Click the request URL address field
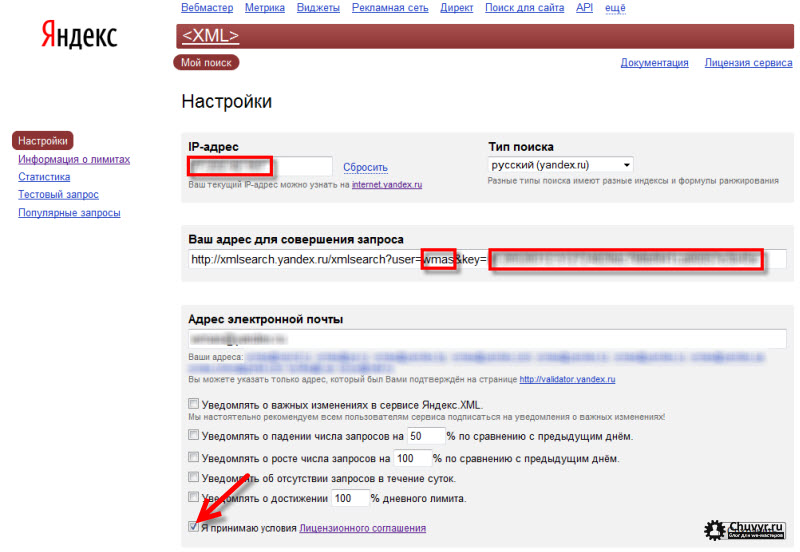Viewport: 800px width, 552px height. [x=487, y=259]
